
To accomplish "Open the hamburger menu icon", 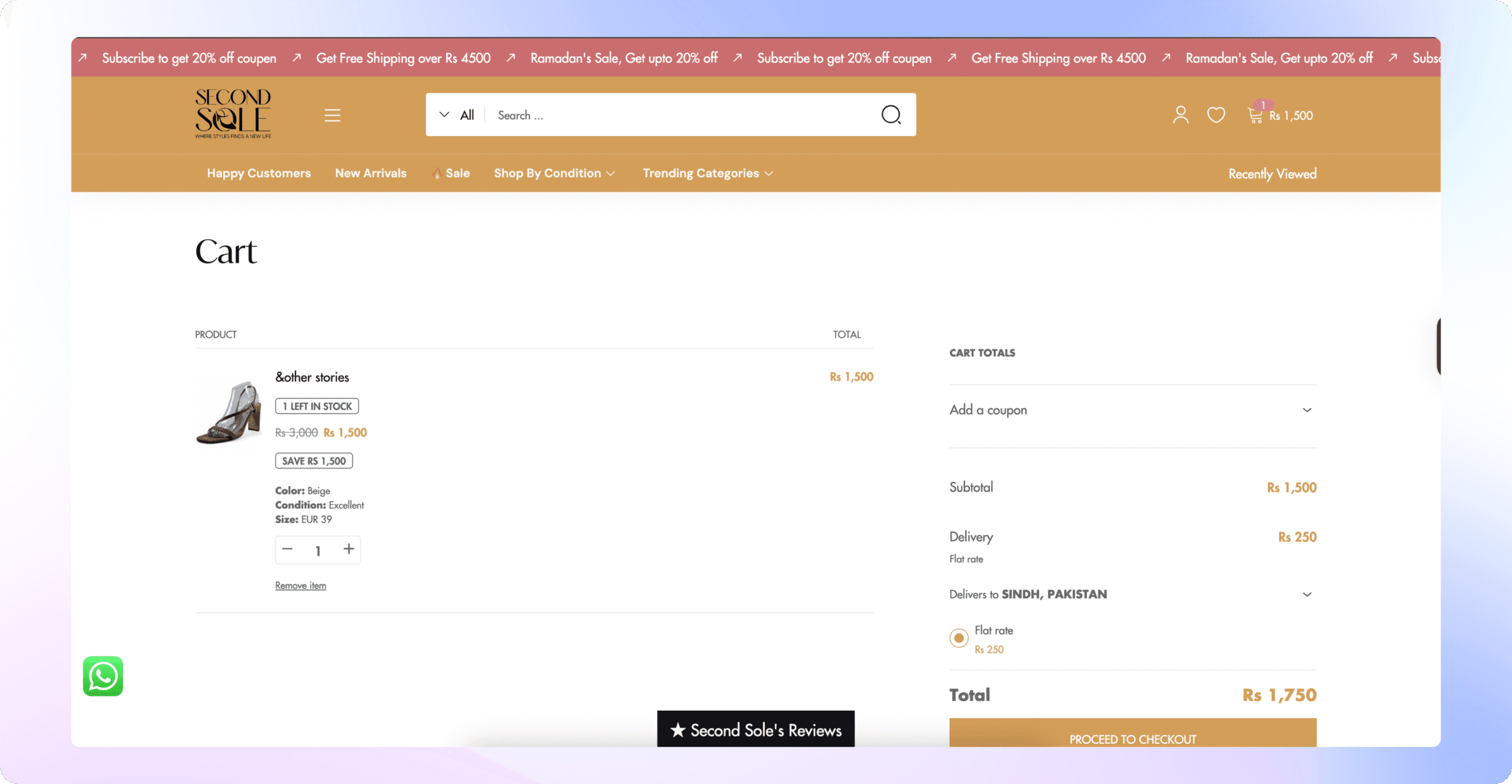I will [333, 115].
